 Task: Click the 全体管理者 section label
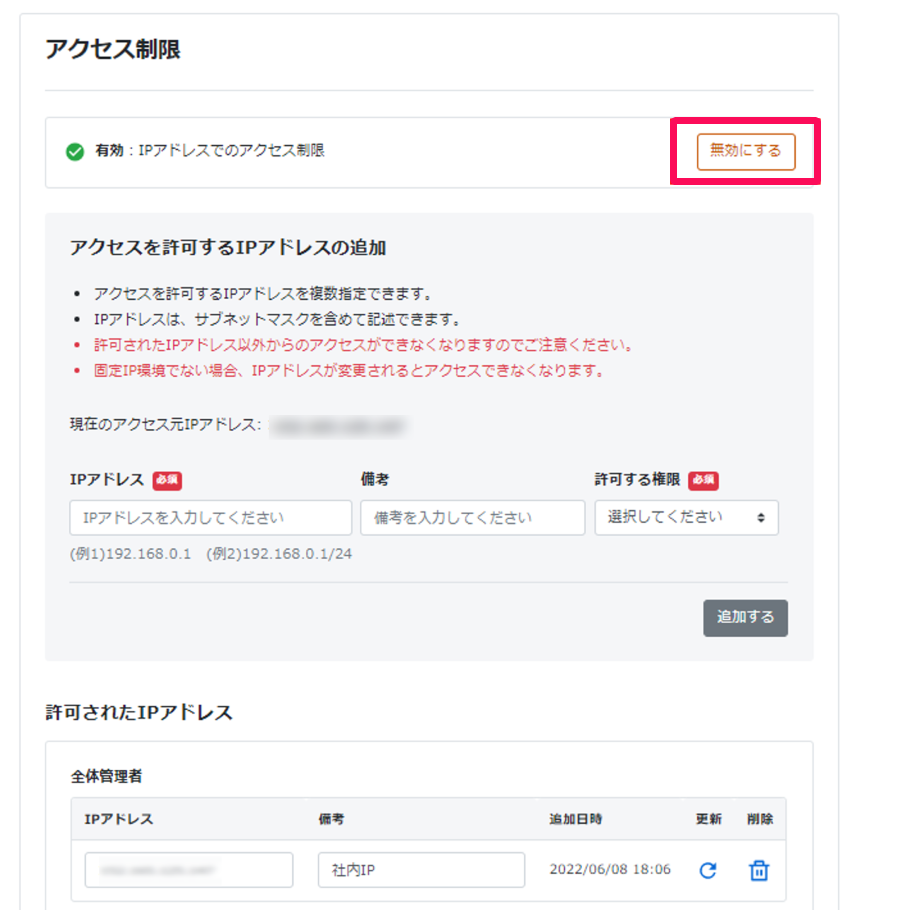pyautogui.click(x=106, y=776)
